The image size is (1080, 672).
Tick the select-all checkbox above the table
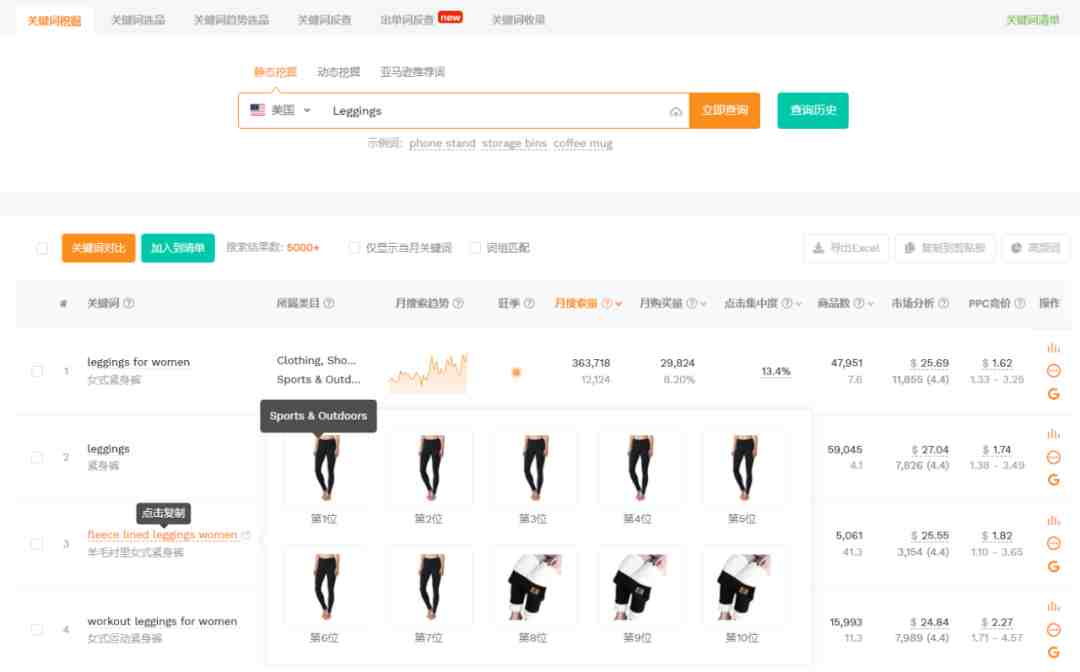tap(42, 248)
